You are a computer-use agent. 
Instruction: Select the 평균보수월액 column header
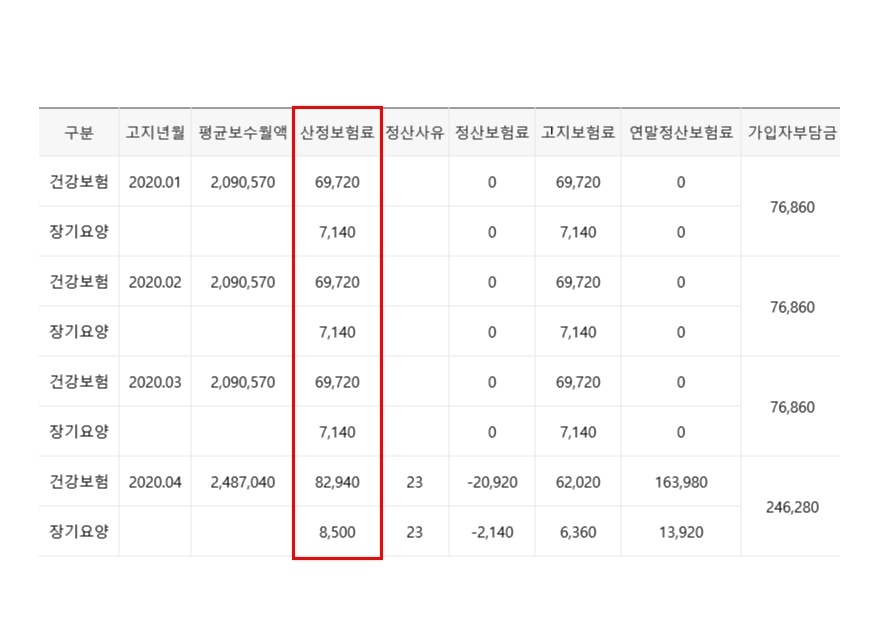(x=243, y=133)
